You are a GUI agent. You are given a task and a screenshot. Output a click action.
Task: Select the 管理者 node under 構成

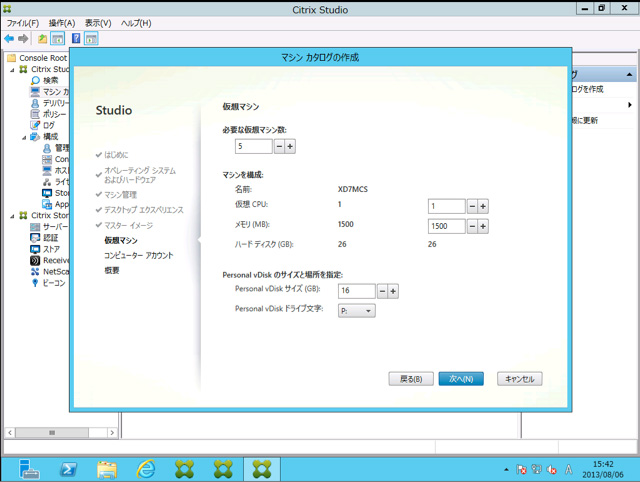pos(56,148)
